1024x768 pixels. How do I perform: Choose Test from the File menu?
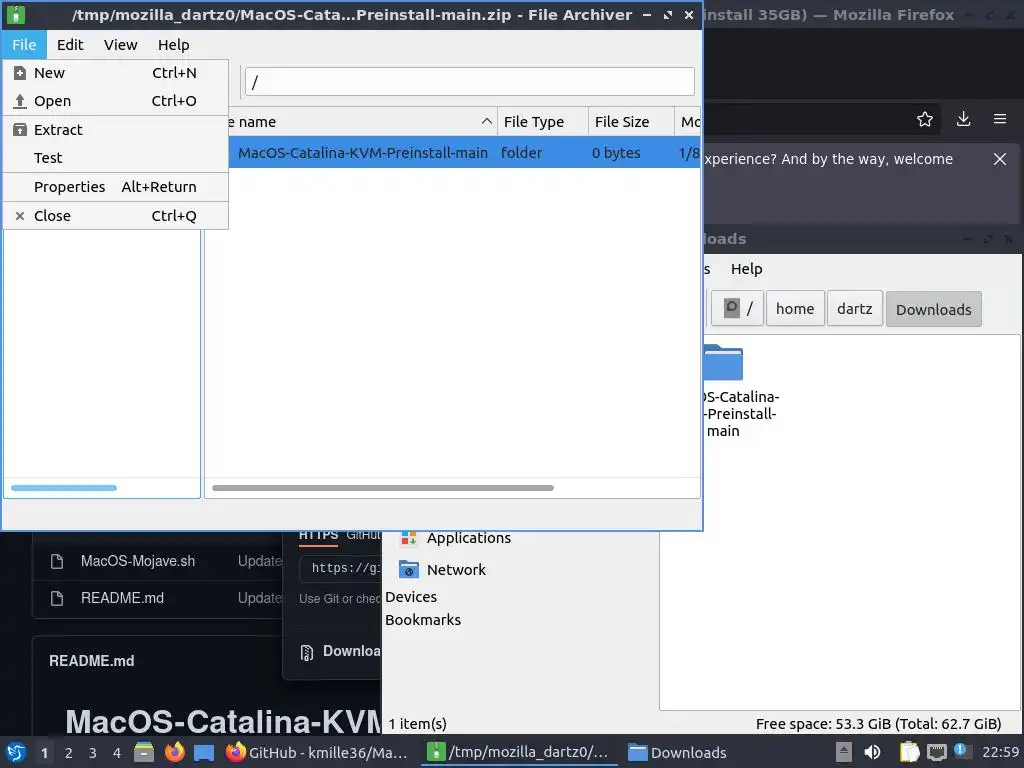tap(116, 158)
